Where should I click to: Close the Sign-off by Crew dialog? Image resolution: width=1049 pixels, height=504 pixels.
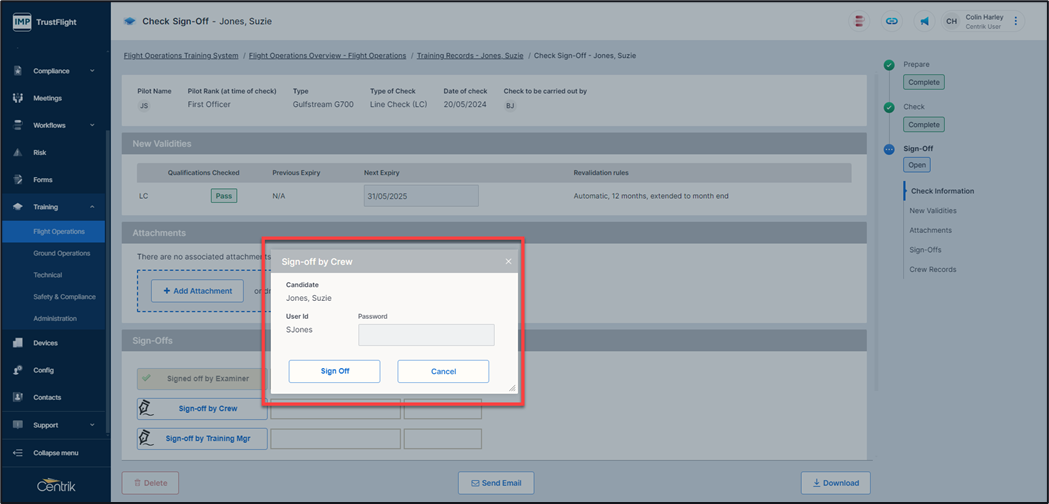pyautogui.click(x=508, y=262)
